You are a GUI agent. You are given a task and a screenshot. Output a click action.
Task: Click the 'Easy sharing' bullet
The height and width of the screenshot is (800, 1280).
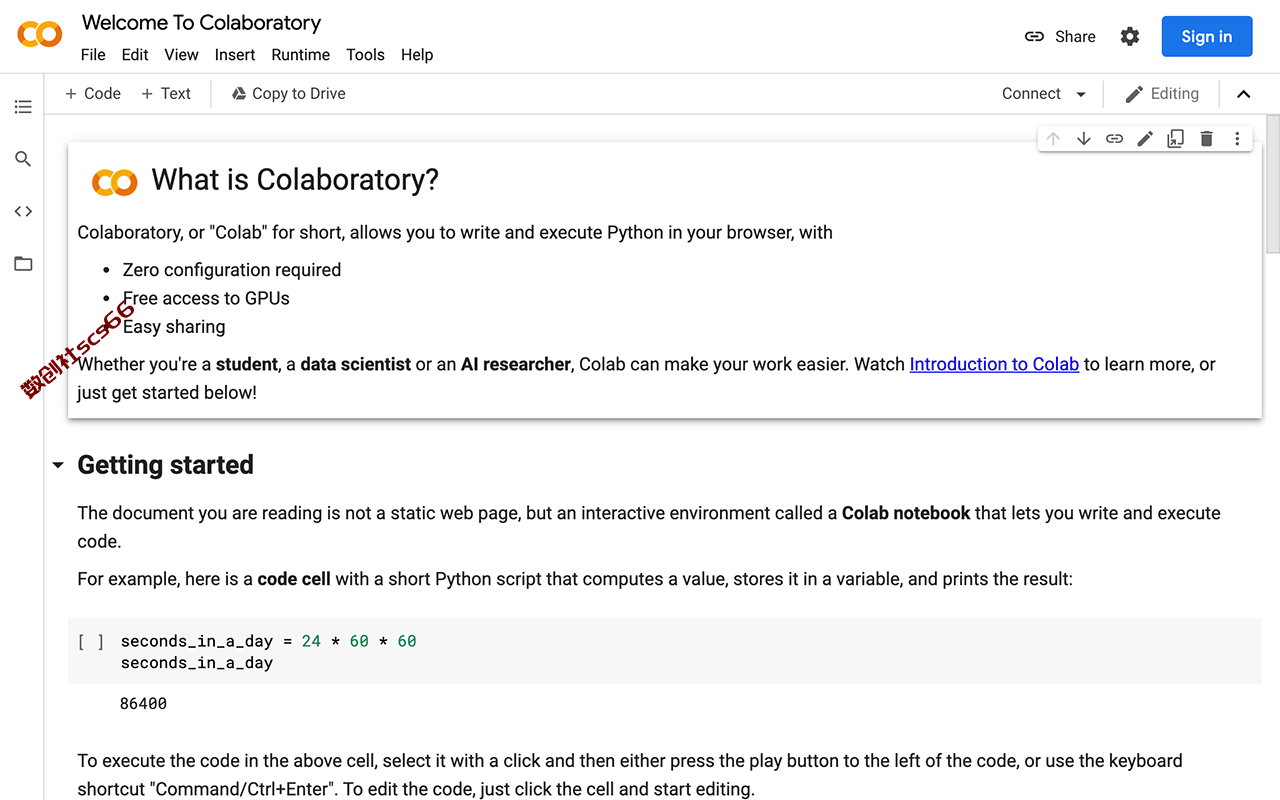click(x=174, y=327)
